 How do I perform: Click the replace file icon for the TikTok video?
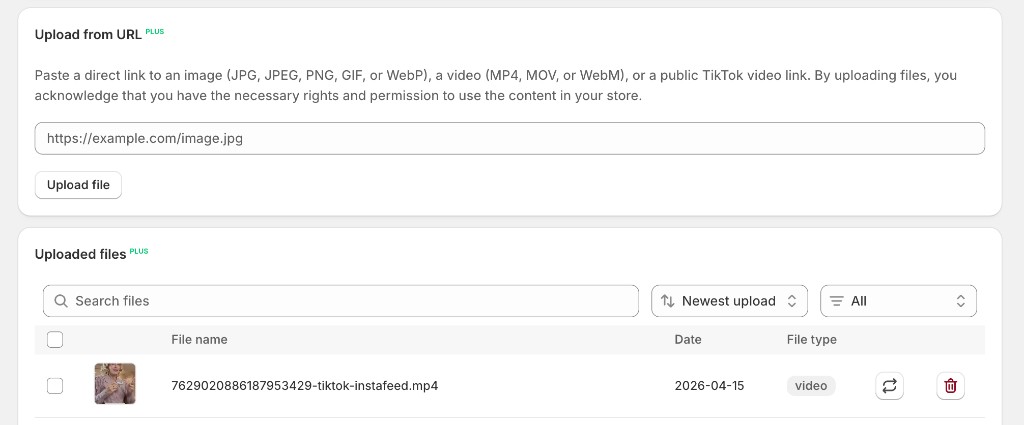tap(889, 386)
